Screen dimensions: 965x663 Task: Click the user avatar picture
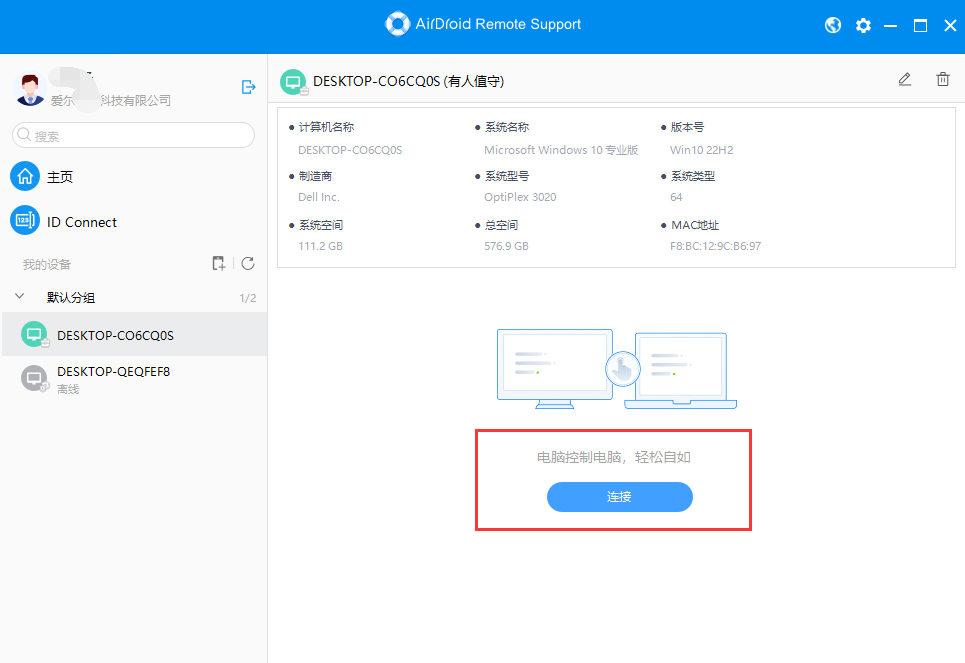pyautogui.click(x=30, y=89)
